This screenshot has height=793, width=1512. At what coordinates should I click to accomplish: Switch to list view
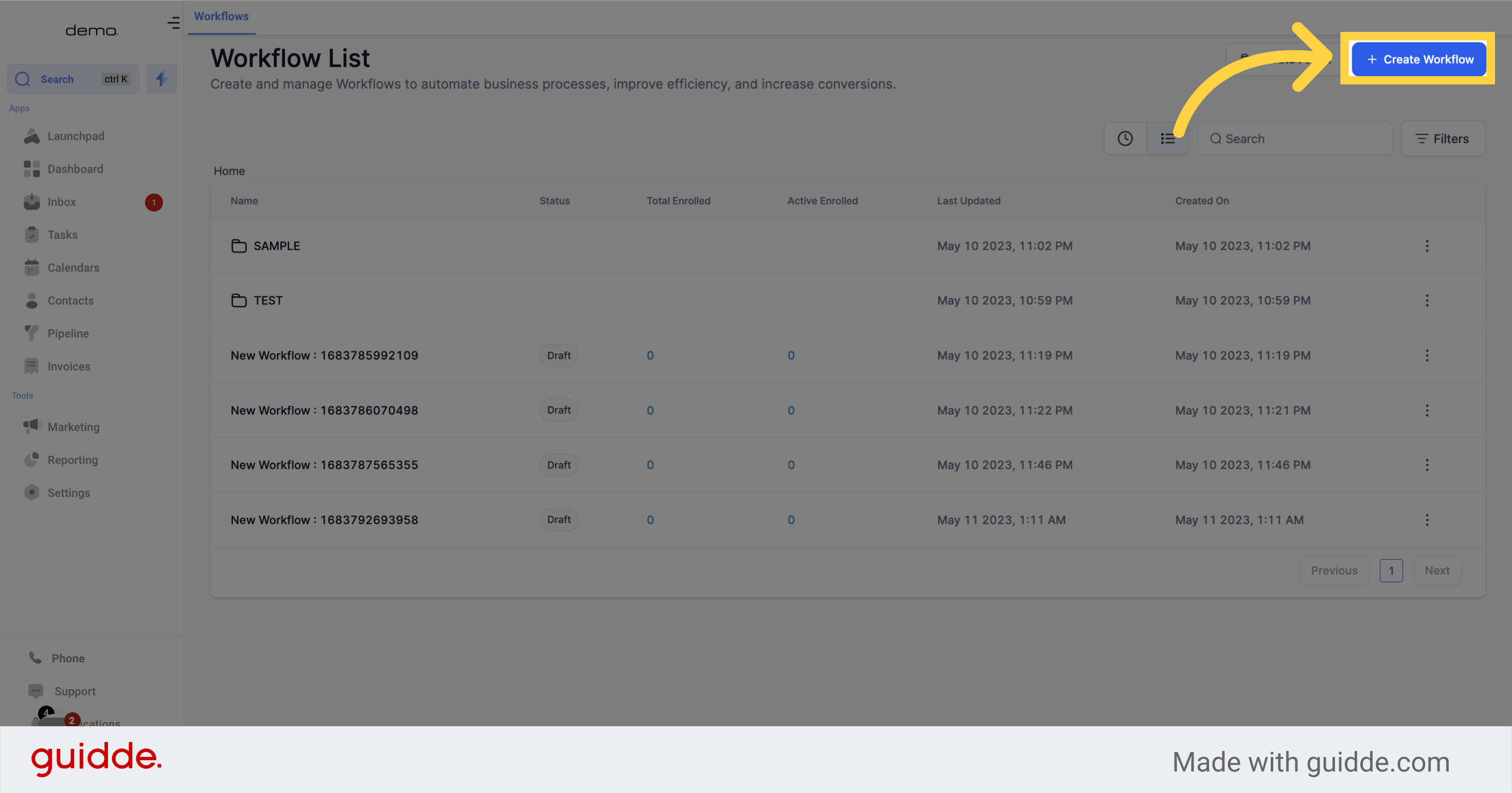point(1167,138)
